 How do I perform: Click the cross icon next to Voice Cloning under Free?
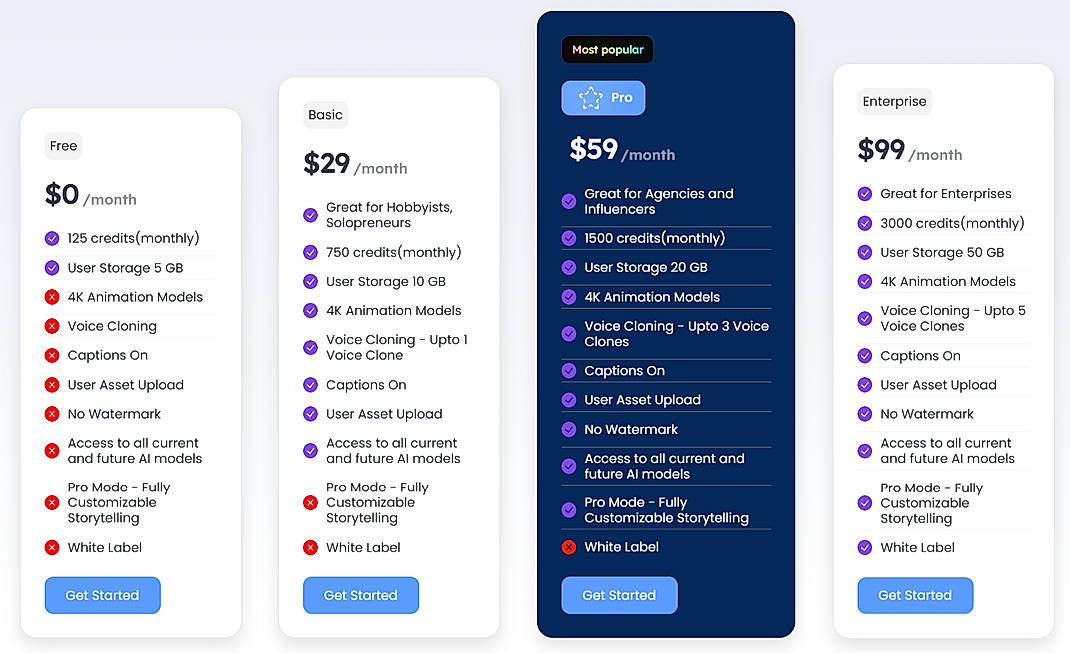[x=51, y=326]
